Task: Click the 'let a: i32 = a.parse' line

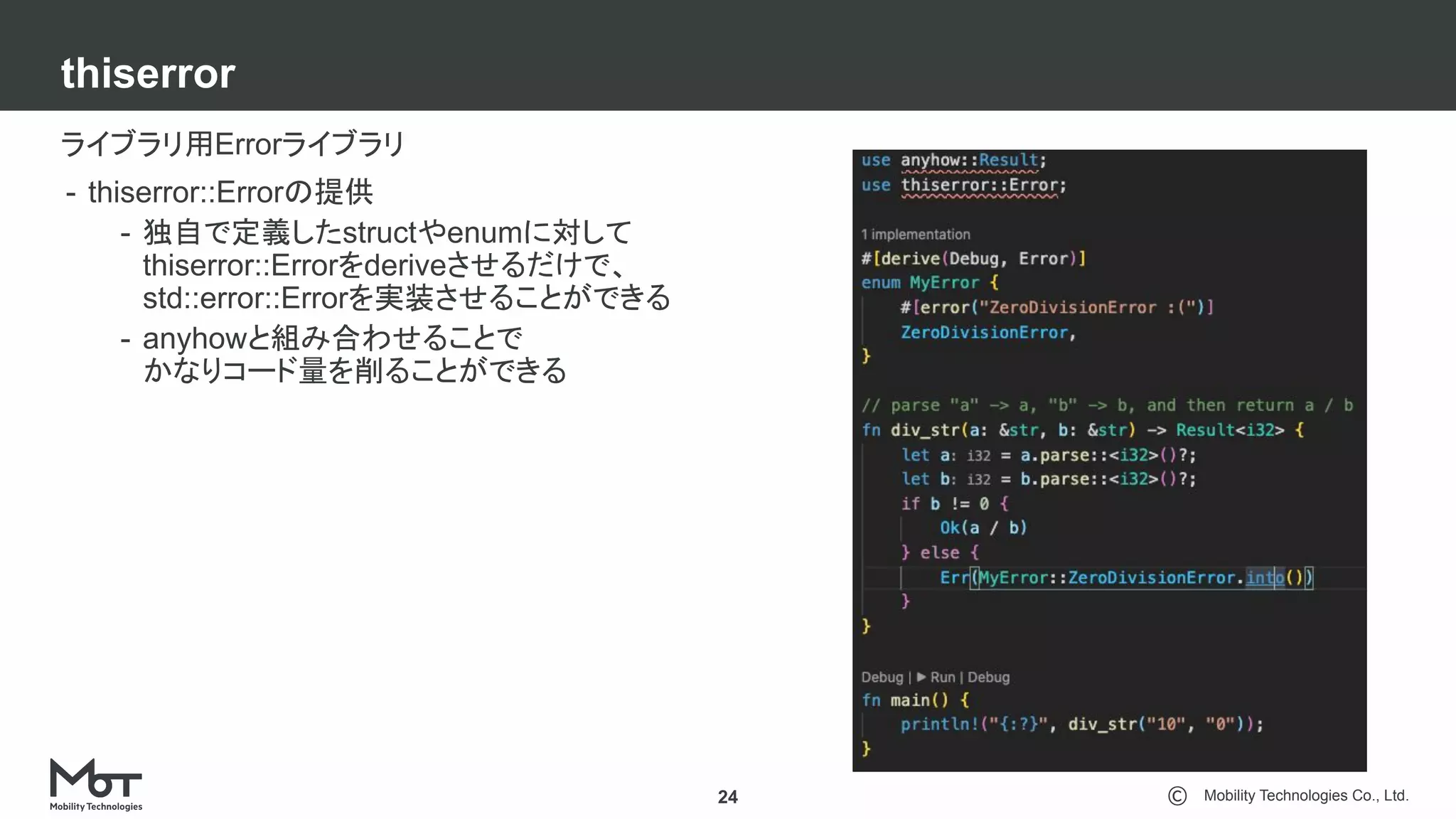Action: click(x=1049, y=455)
